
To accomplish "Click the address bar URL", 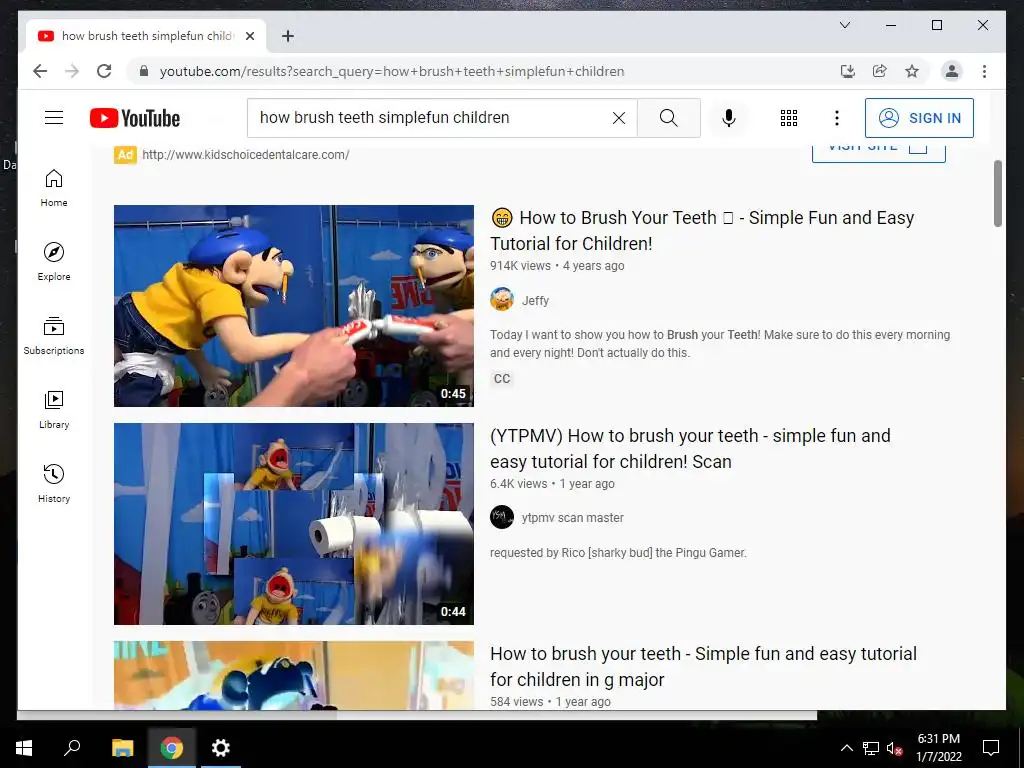I will (x=392, y=71).
